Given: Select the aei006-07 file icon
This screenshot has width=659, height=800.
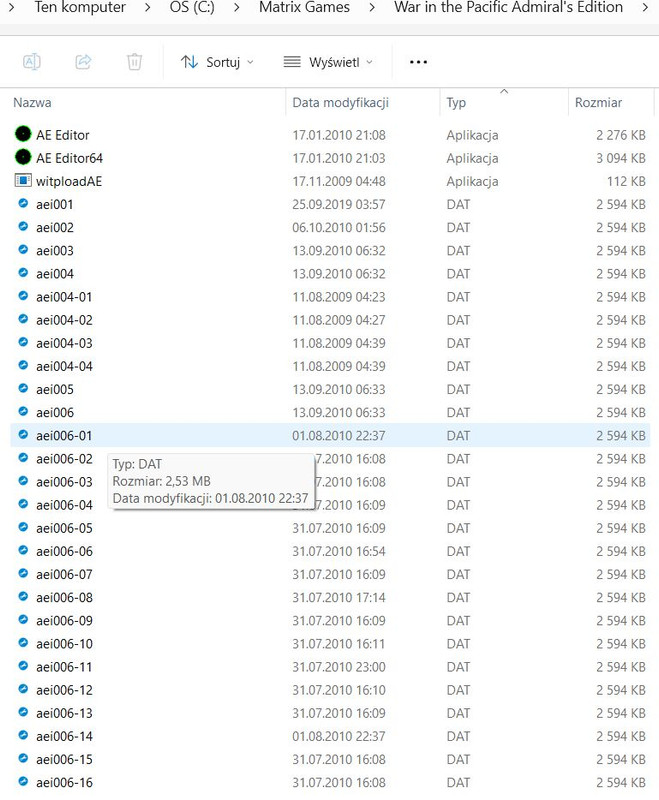Looking at the screenshot, I should coord(23,573).
